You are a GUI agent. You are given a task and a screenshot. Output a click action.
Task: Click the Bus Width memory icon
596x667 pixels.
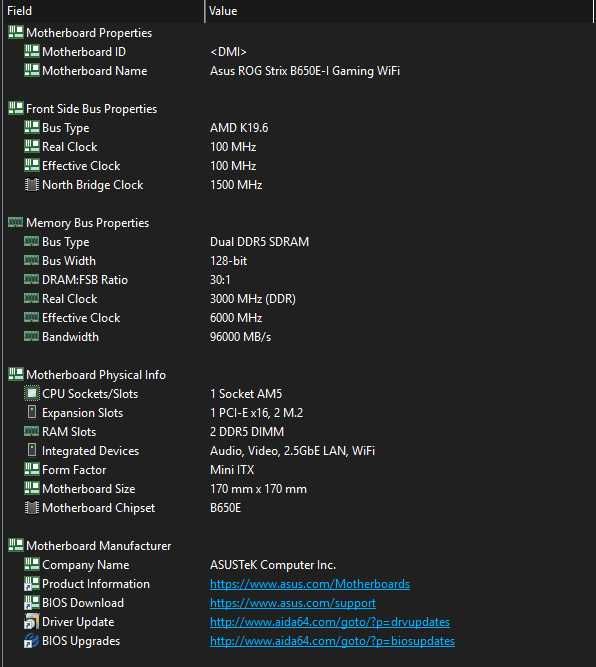tap(31, 260)
